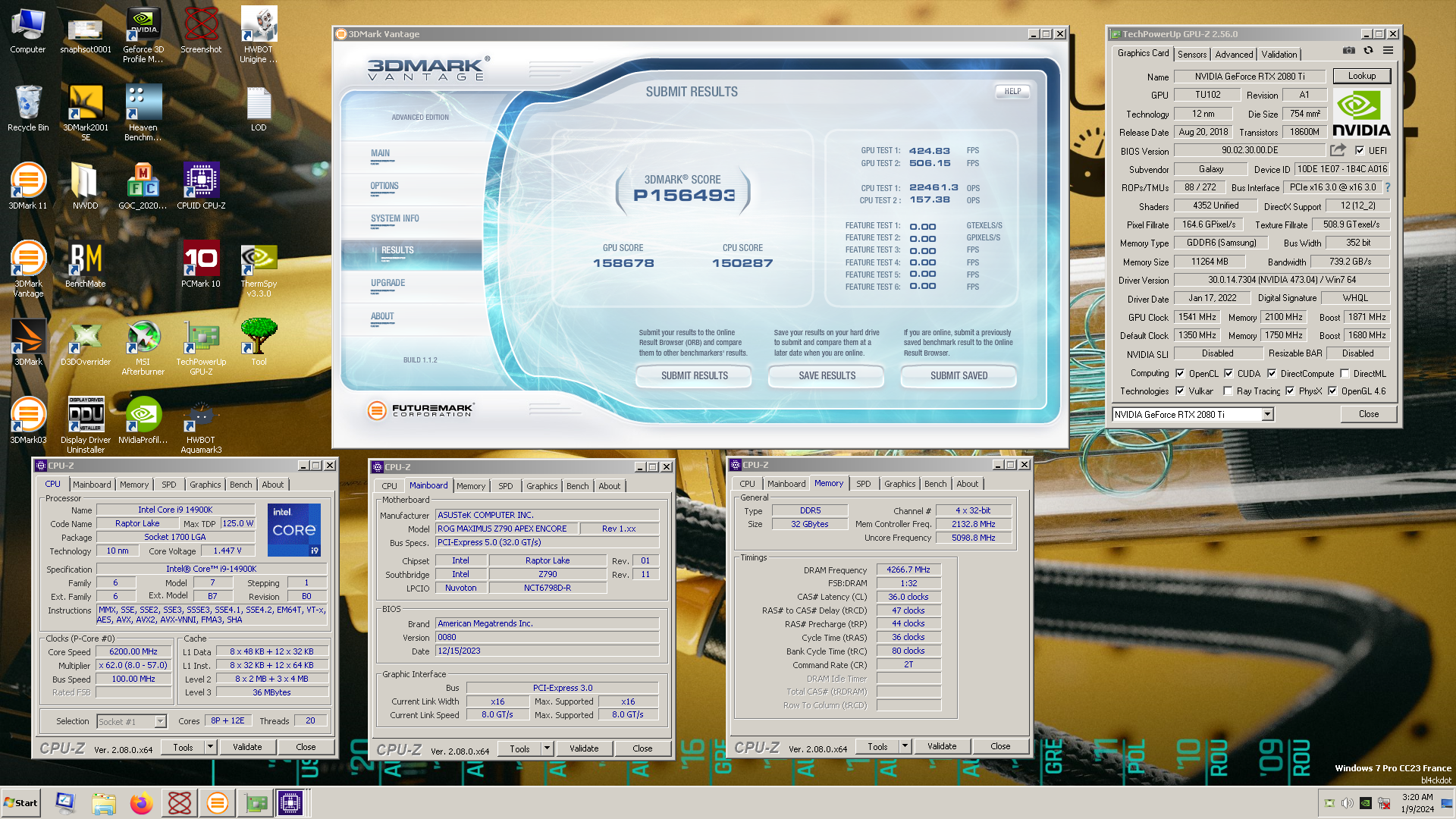Toggle the OpenGL 4.6 checkbox
Screen dimensions: 1456x819
1332,391
